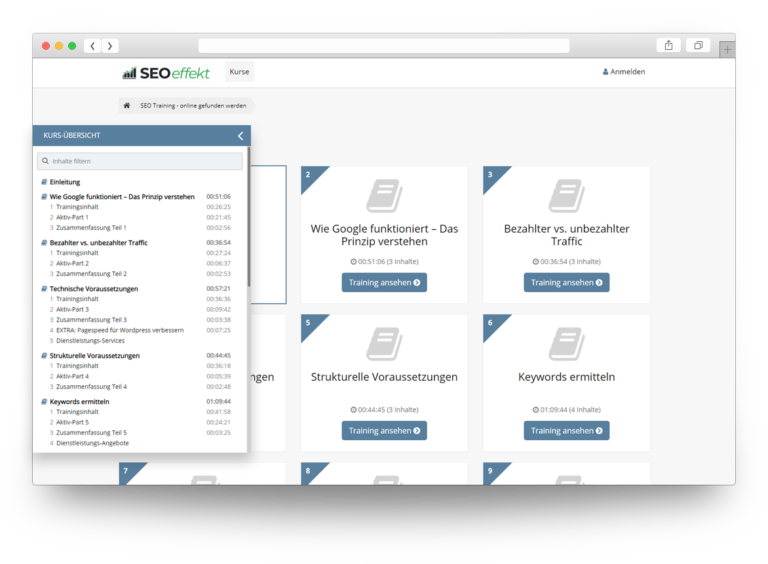Click the browser address bar
Screen dimensions: 768x564
[384, 46]
